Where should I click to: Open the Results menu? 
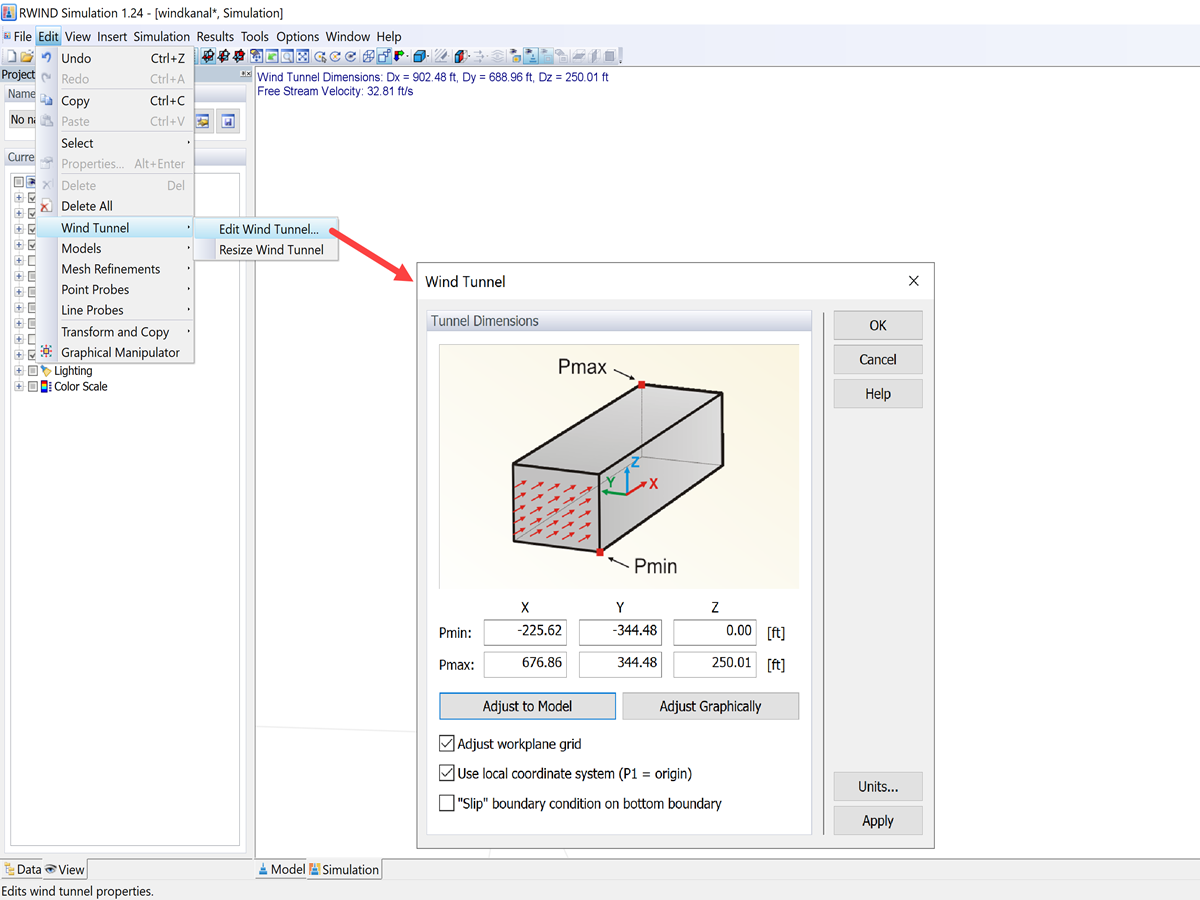click(x=215, y=37)
